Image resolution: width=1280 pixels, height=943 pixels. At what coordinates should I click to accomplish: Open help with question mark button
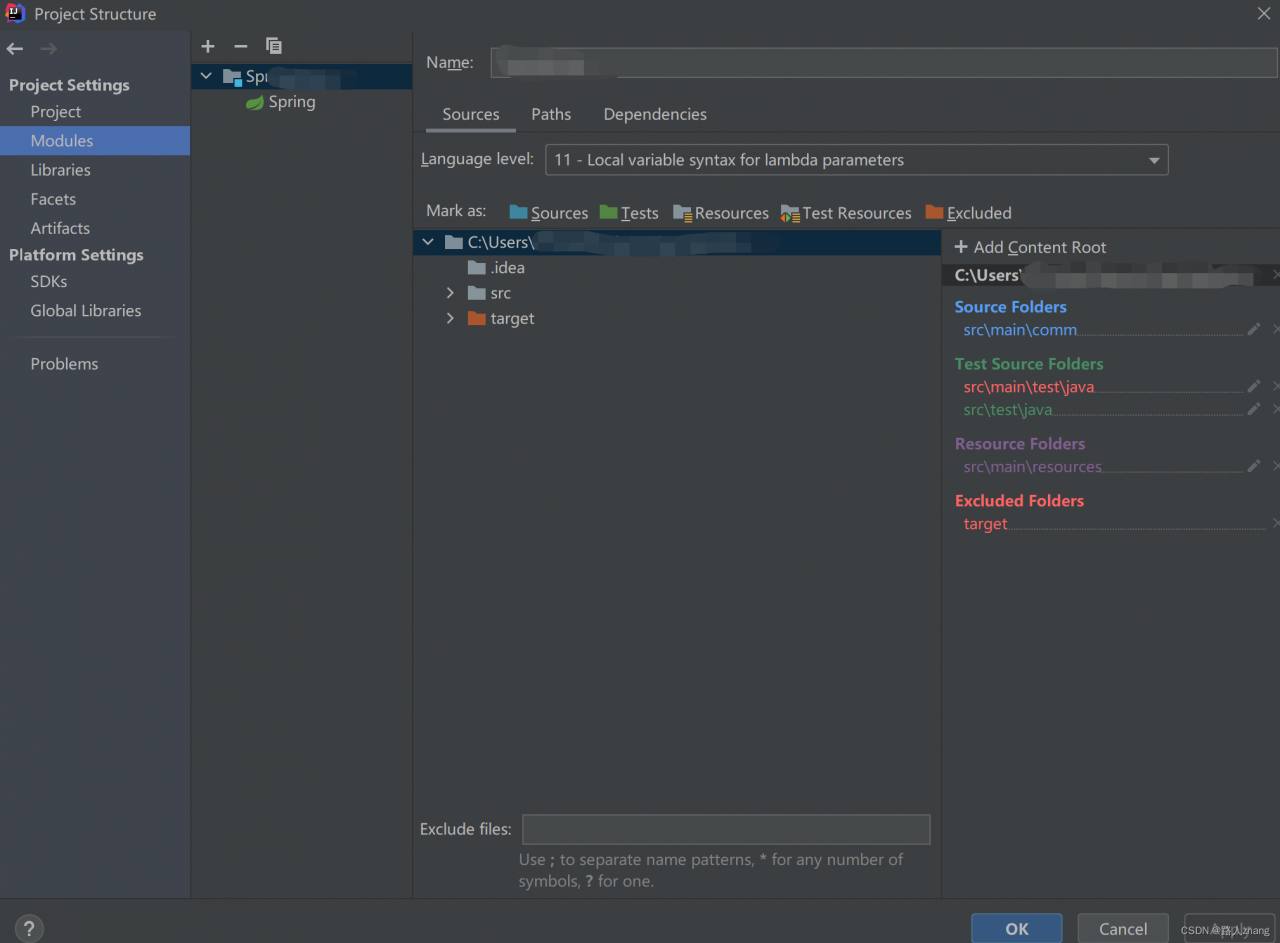(29, 928)
